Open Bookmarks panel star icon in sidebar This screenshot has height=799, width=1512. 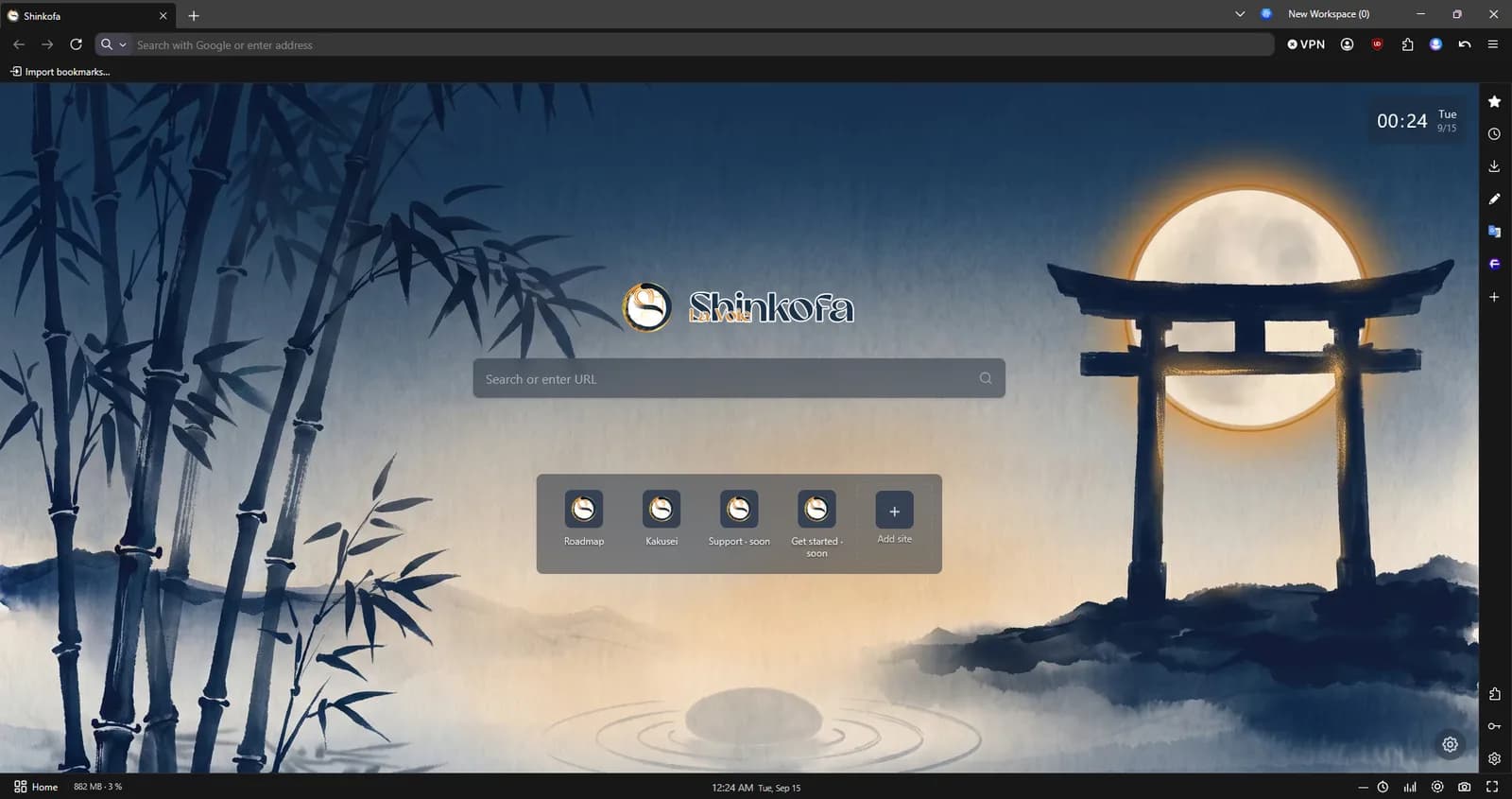click(x=1494, y=101)
